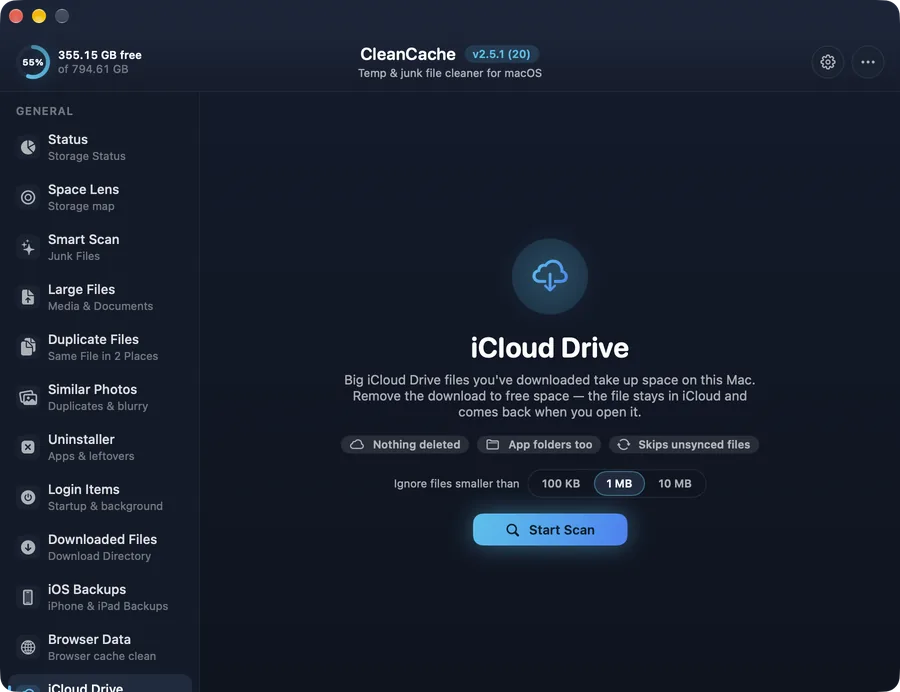This screenshot has height=692, width=900.
Task: Open the Status sidebar section
Action: coord(100,147)
